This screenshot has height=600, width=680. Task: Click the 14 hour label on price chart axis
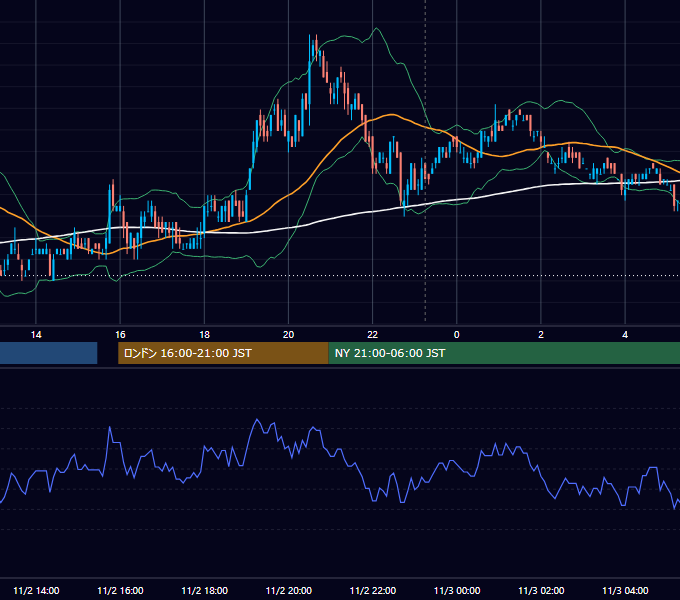pos(36,335)
